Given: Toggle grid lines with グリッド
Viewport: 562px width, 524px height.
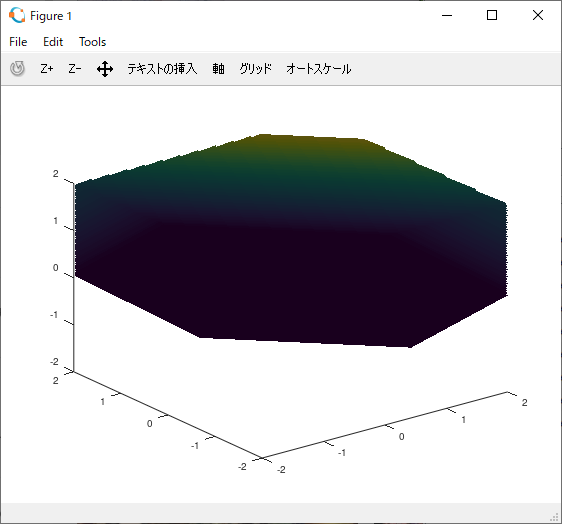Looking at the screenshot, I should coord(256,68).
